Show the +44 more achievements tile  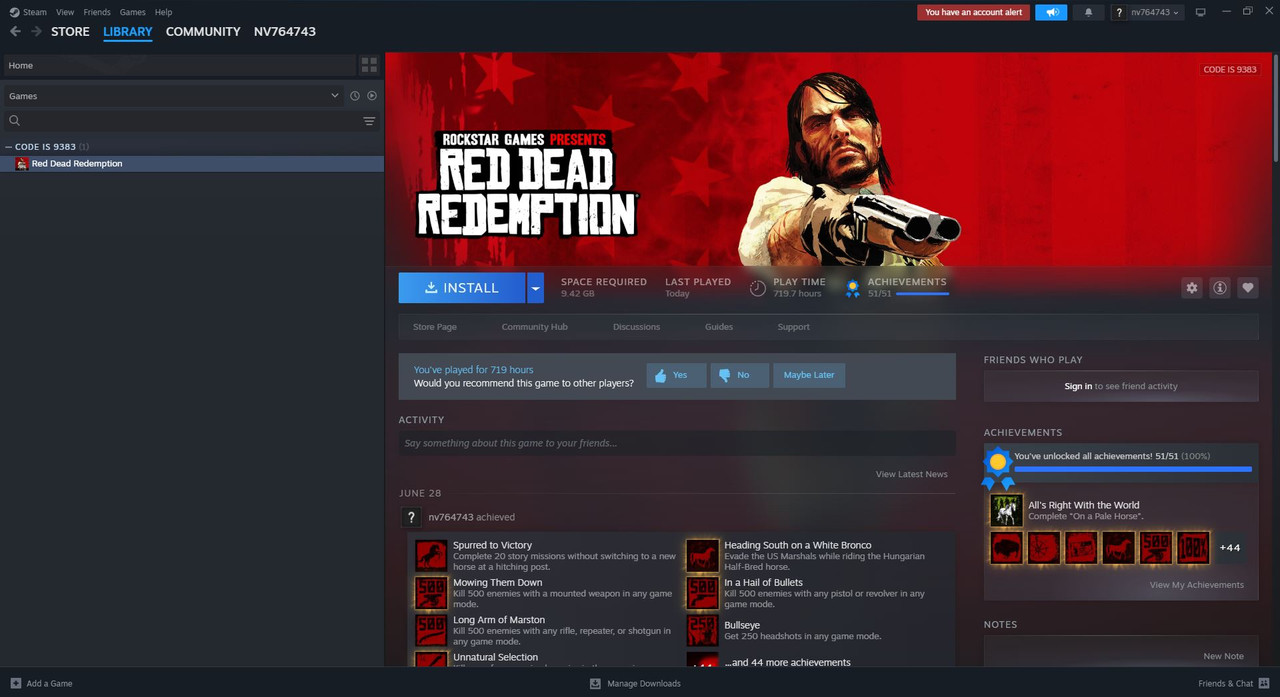tap(1230, 548)
